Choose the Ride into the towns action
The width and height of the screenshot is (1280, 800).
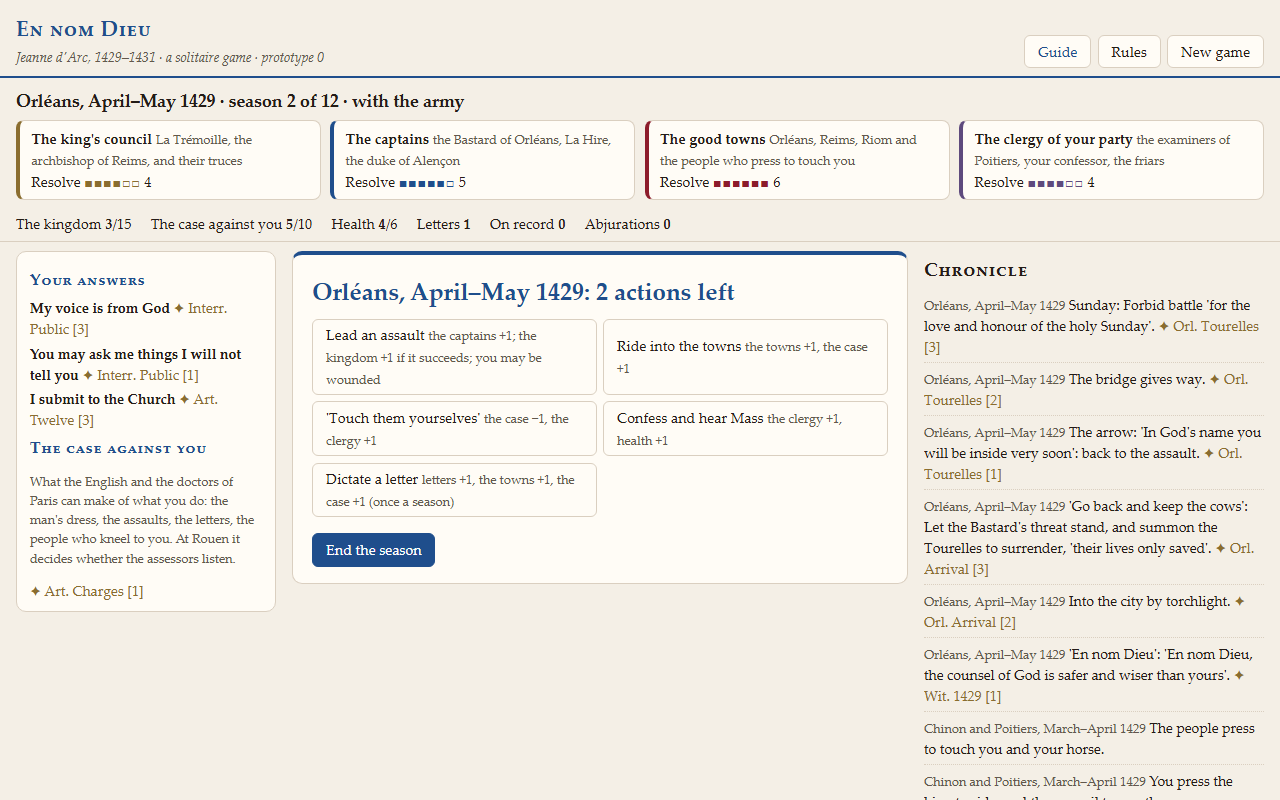point(745,357)
